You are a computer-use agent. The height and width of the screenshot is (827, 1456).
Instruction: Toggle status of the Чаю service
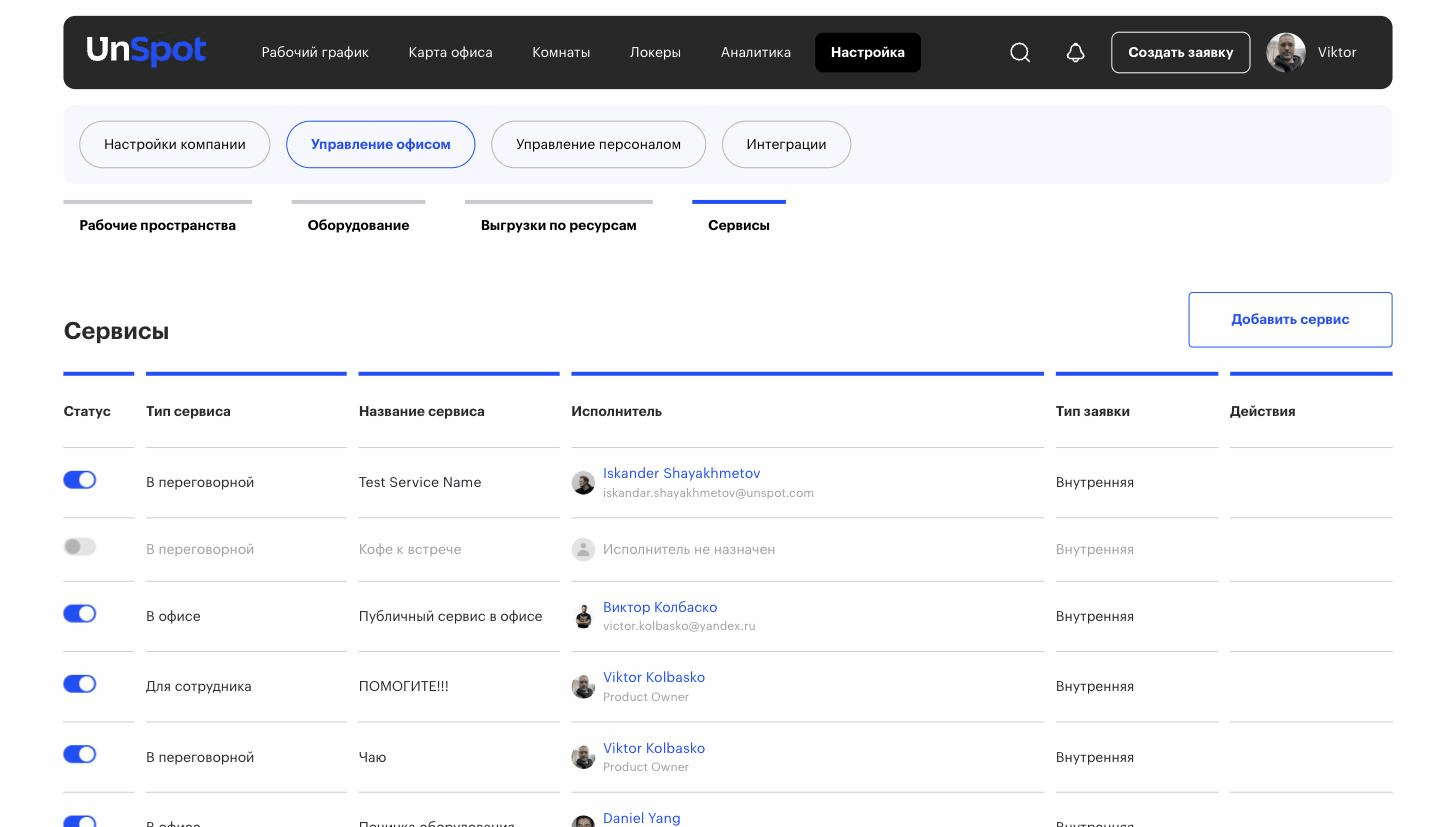click(x=80, y=755)
